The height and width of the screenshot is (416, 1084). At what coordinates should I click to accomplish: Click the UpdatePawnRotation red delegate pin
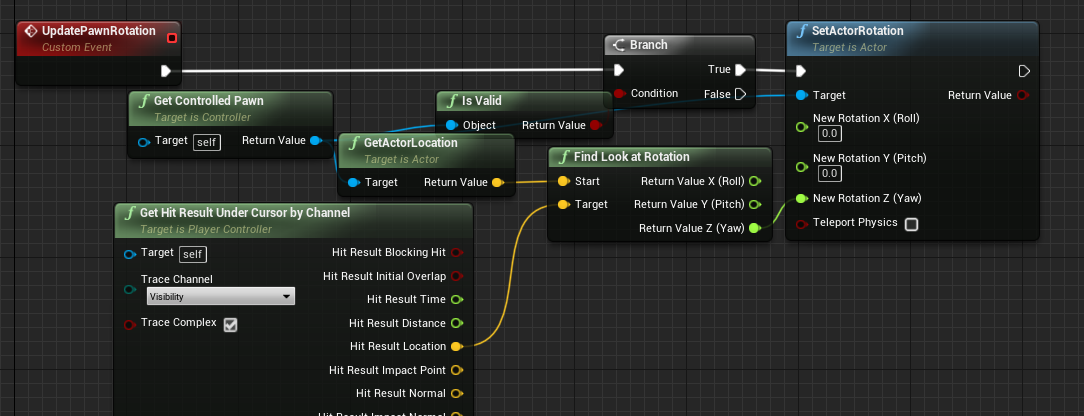tap(172, 38)
